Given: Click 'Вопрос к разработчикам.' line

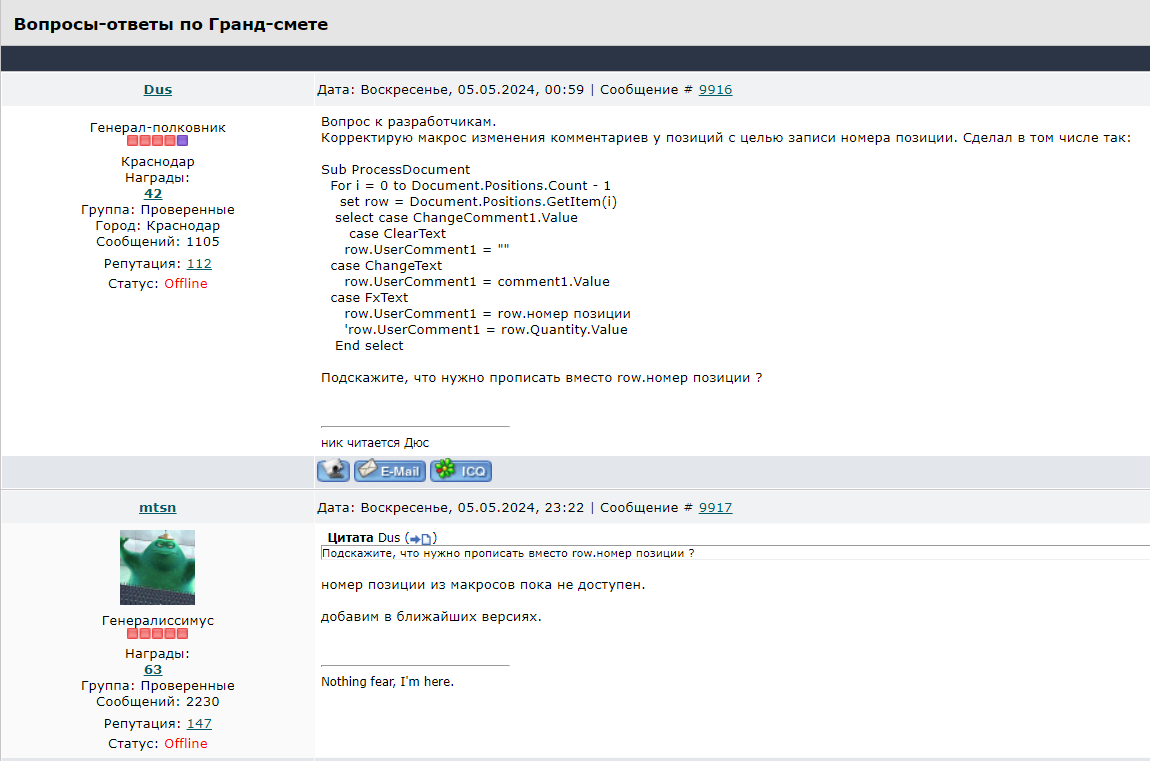Looking at the screenshot, I should coord(409,122).
